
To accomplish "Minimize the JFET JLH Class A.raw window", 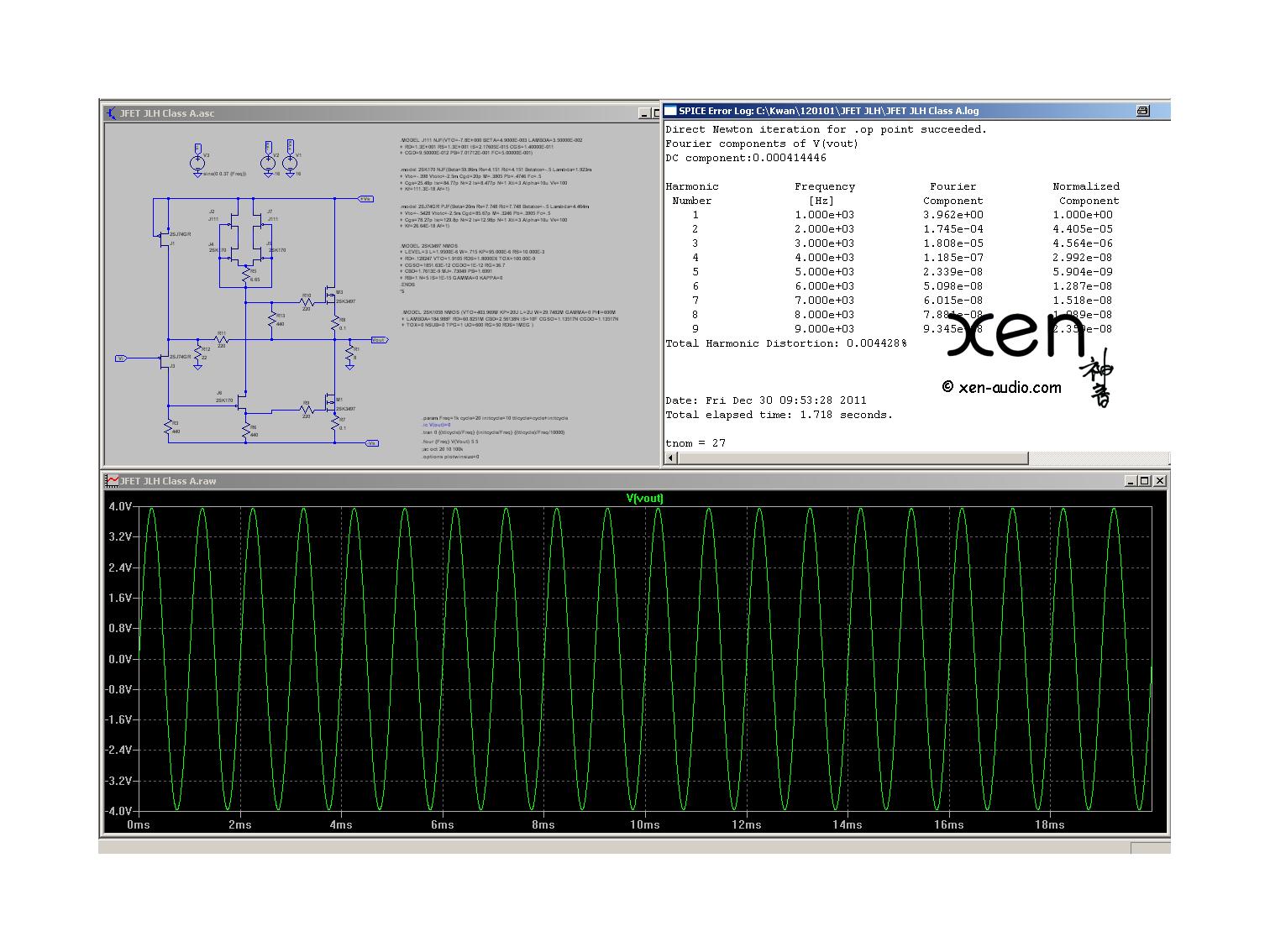I will pos(1130,481).
